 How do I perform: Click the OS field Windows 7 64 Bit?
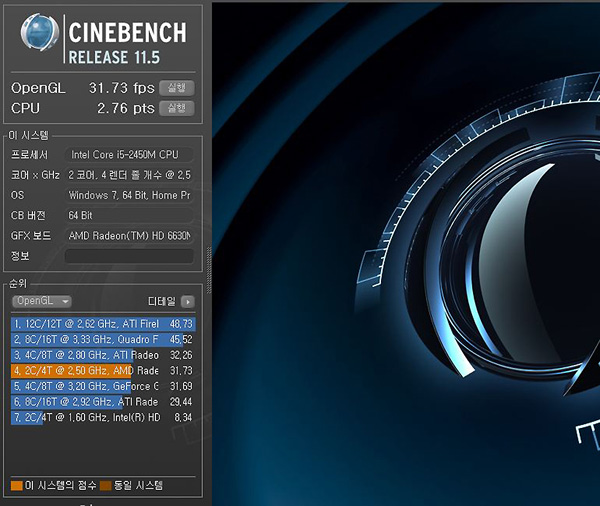tap(129, 195)
